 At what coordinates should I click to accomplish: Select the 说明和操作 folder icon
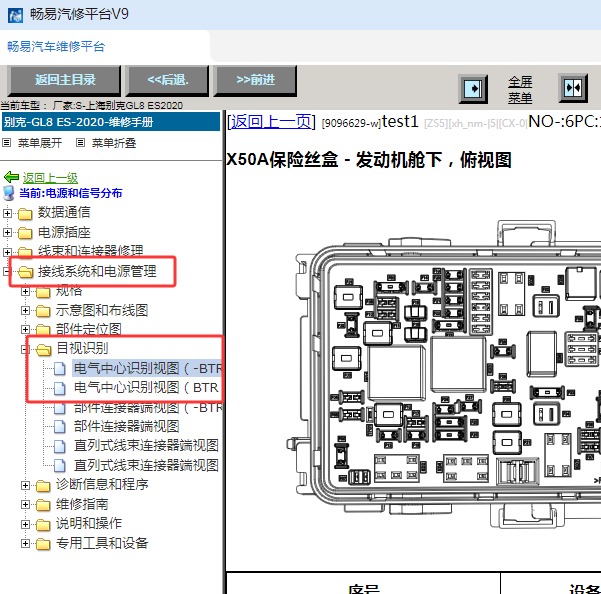pyautogui.click(x=43, y=524)
